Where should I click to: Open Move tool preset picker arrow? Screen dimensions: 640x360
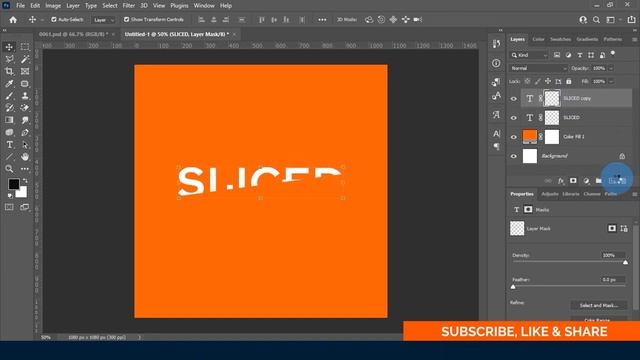(42, 20)
